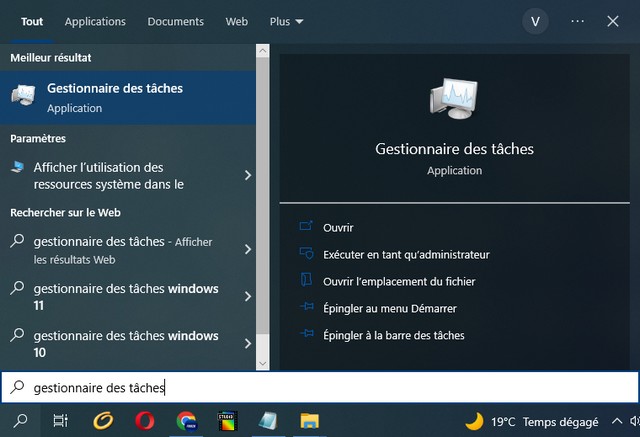Click the system resources settings icon

click(17, 167)
